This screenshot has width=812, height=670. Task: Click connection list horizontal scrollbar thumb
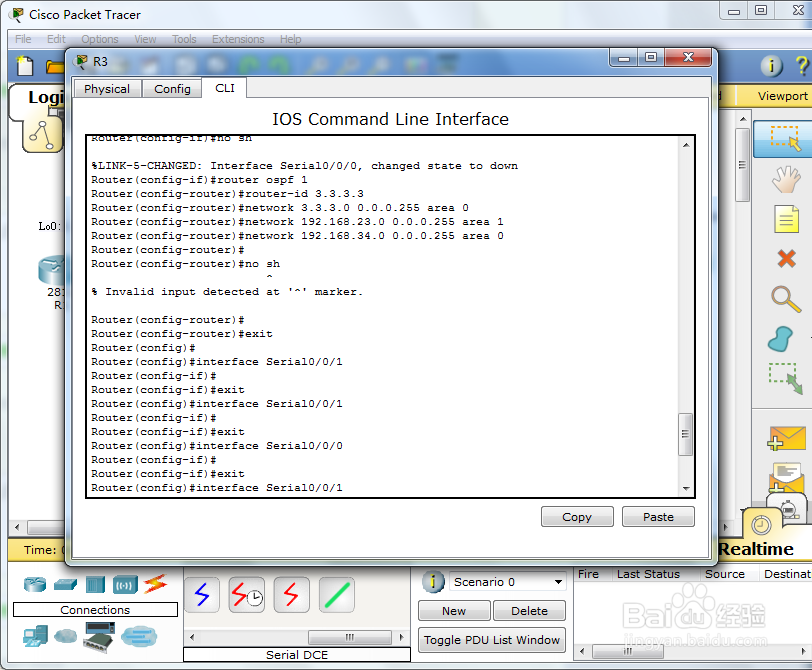[x=350, y=637]
